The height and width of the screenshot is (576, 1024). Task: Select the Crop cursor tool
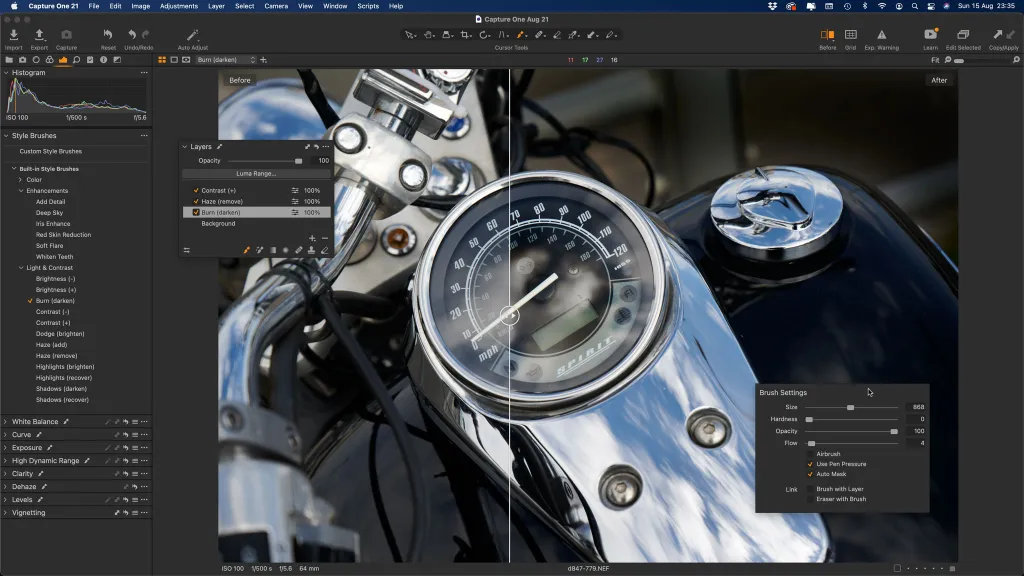(466, 35)
